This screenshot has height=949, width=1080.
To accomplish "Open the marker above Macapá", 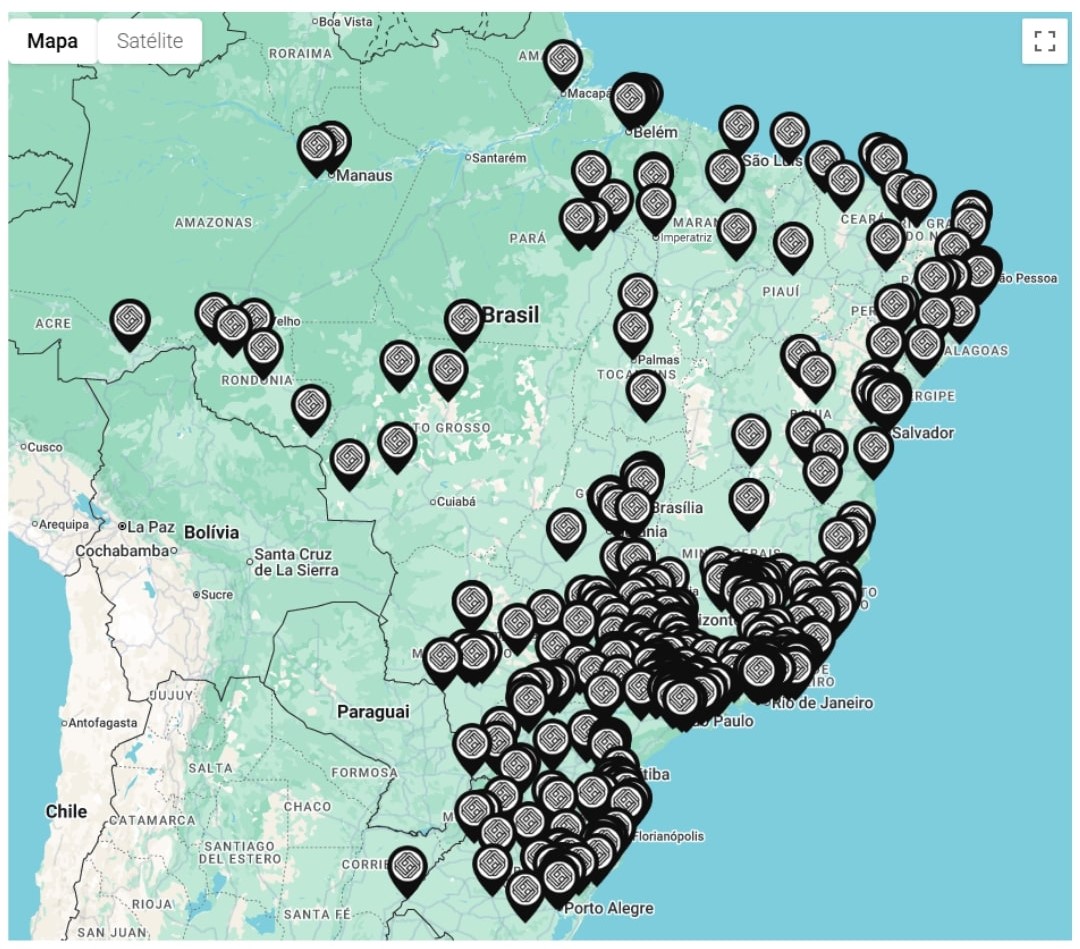I will pos(563,62).
